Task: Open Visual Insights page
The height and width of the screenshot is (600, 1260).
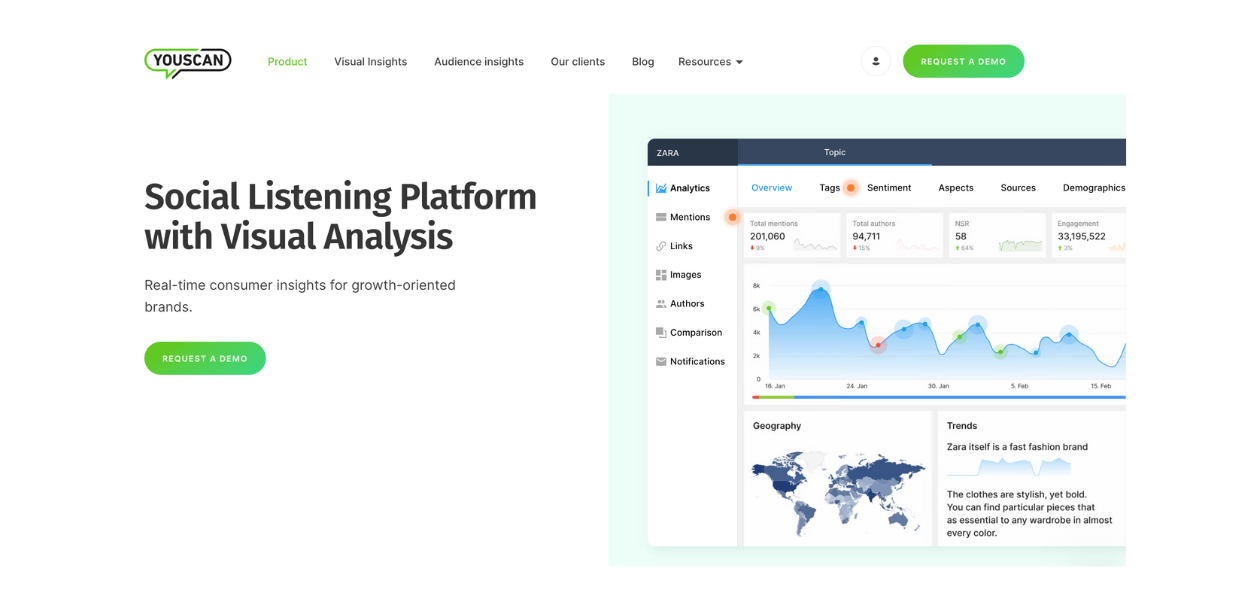Action: click(x=371, y=62)
